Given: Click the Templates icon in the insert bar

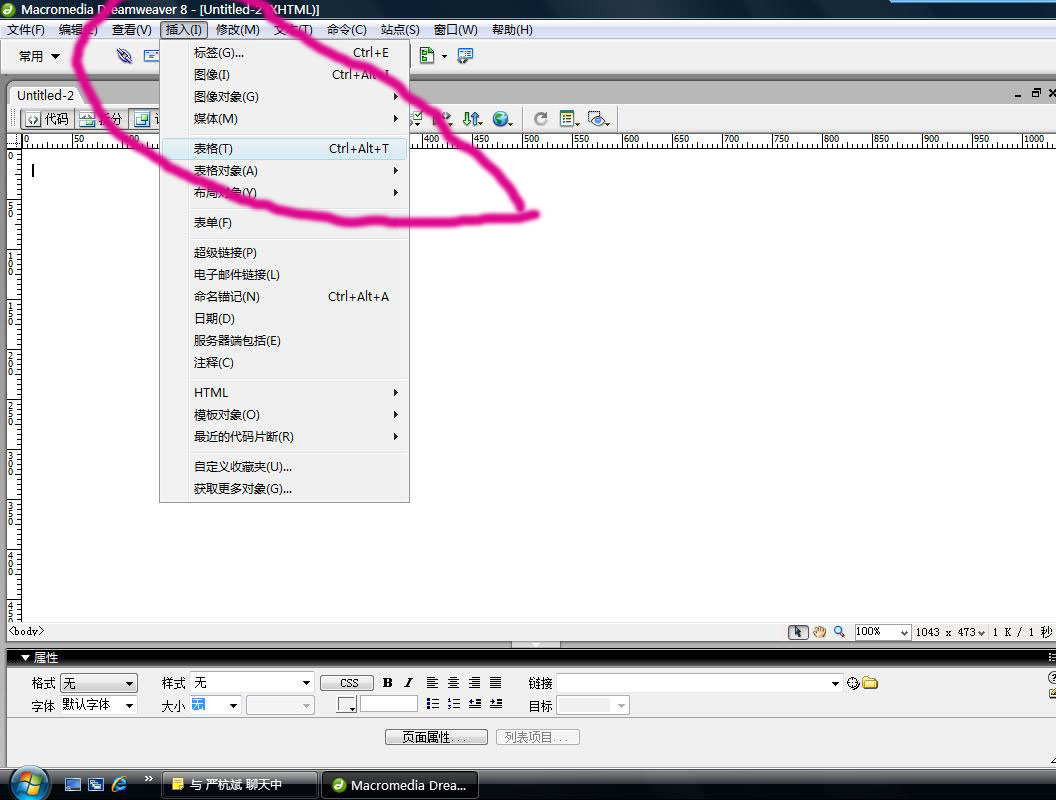Looking at the screenshot, I should point(426,55).
